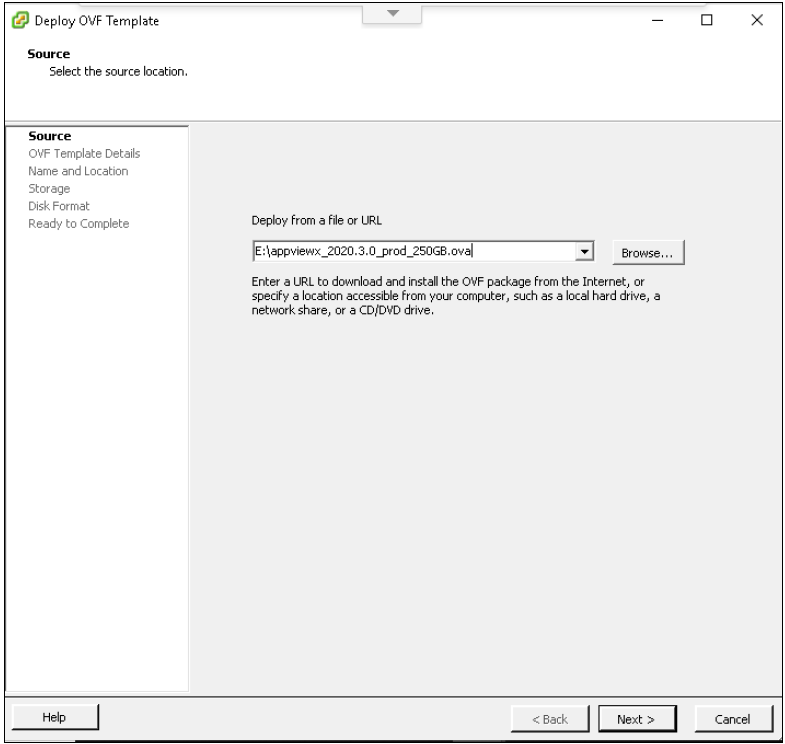Click the 'Deploy from a file or URL' label
The width and height of the screenshot is (785, 744).
coord(316,220)
